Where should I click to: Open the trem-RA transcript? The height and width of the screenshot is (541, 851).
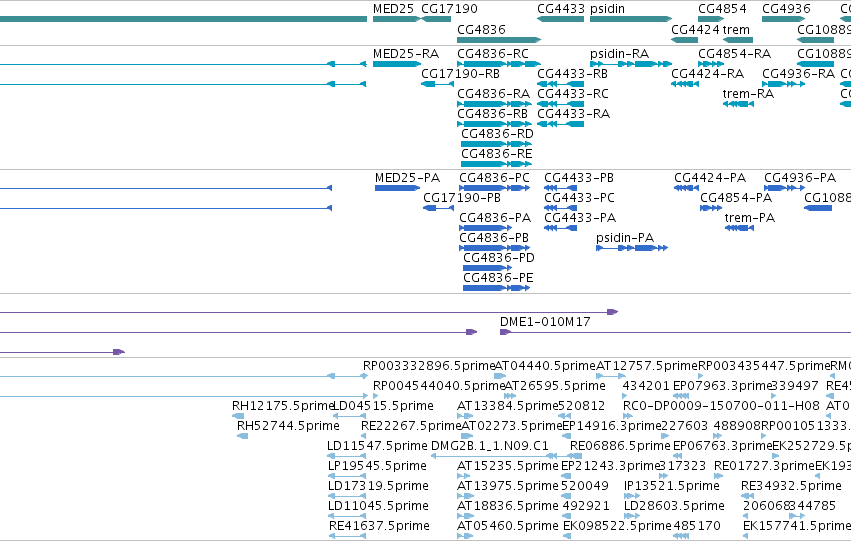coord(748,94)
